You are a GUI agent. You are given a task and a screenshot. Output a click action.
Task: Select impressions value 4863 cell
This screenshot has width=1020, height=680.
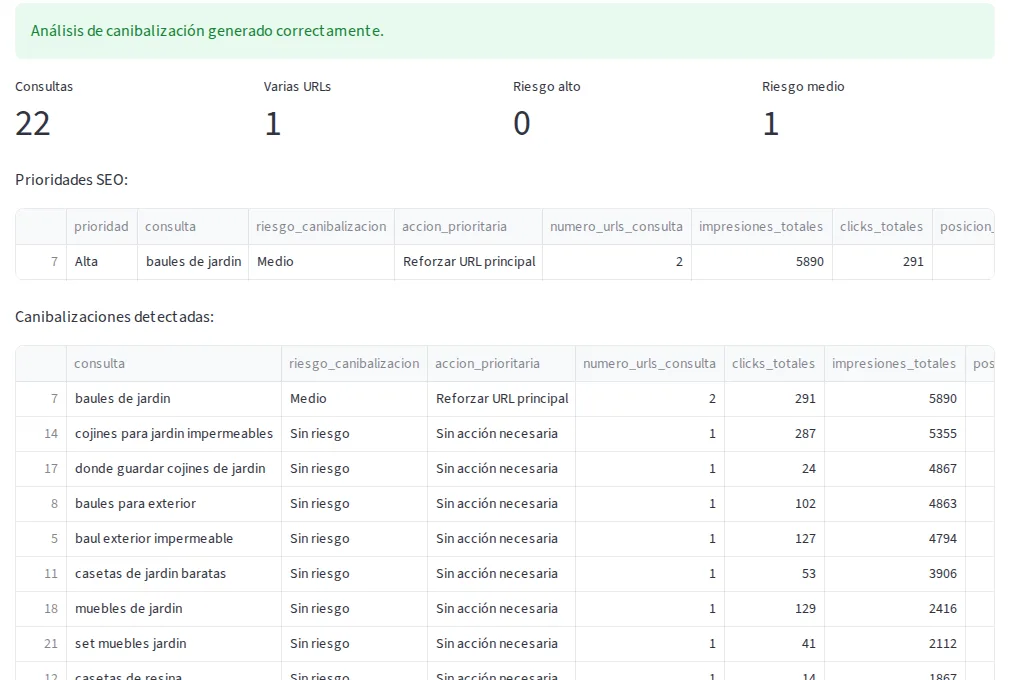coord(895,504)
